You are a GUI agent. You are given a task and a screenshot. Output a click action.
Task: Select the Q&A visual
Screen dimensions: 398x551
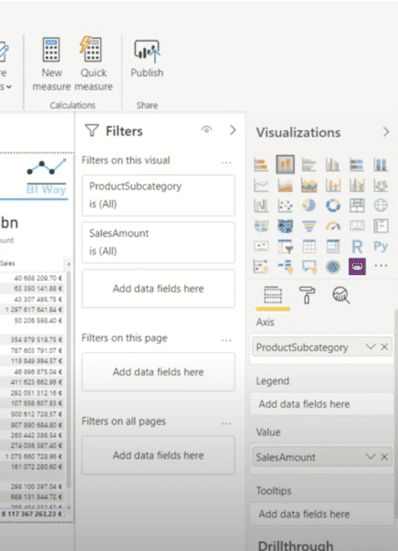pyautogui.click(x=309, y=266)
